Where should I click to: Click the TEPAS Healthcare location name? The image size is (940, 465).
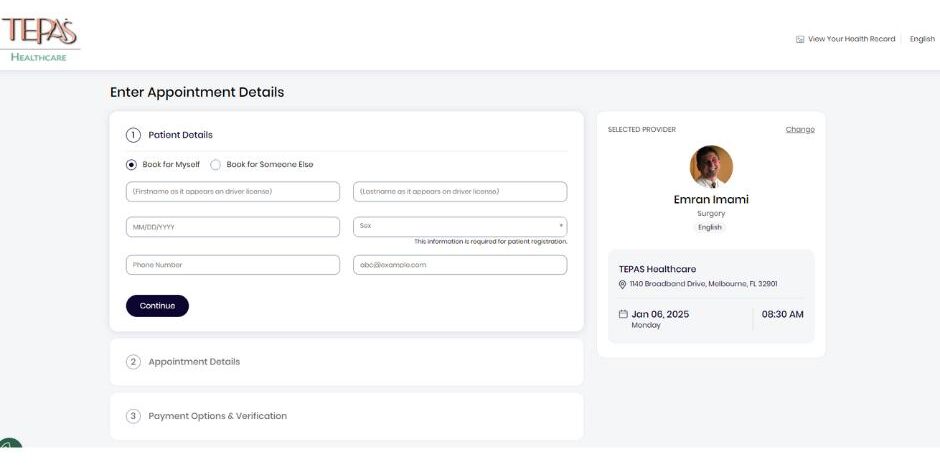click(657, 269)
